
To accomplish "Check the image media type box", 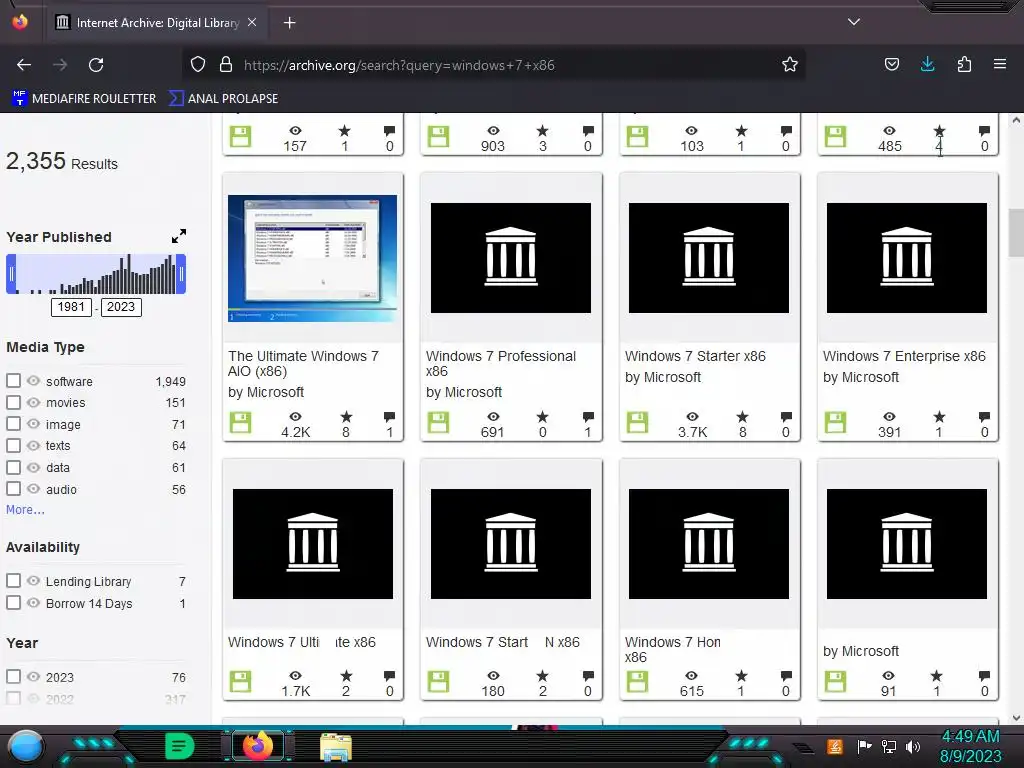I will click(13, 424).
